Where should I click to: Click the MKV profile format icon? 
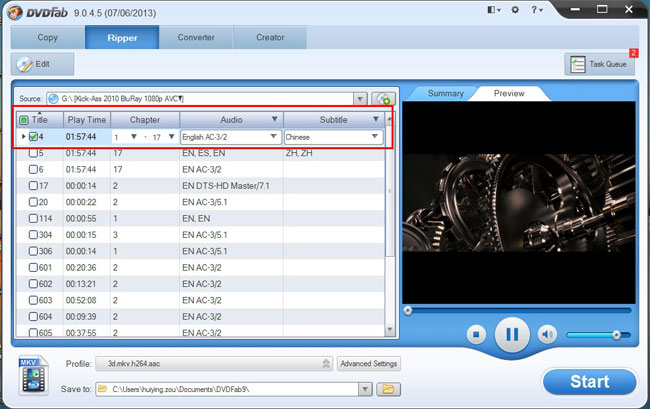point(33,375)
